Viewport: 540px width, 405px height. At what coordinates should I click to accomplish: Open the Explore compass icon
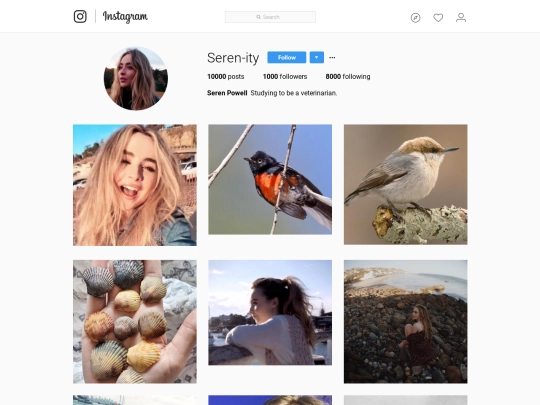[x=415, y=18]
